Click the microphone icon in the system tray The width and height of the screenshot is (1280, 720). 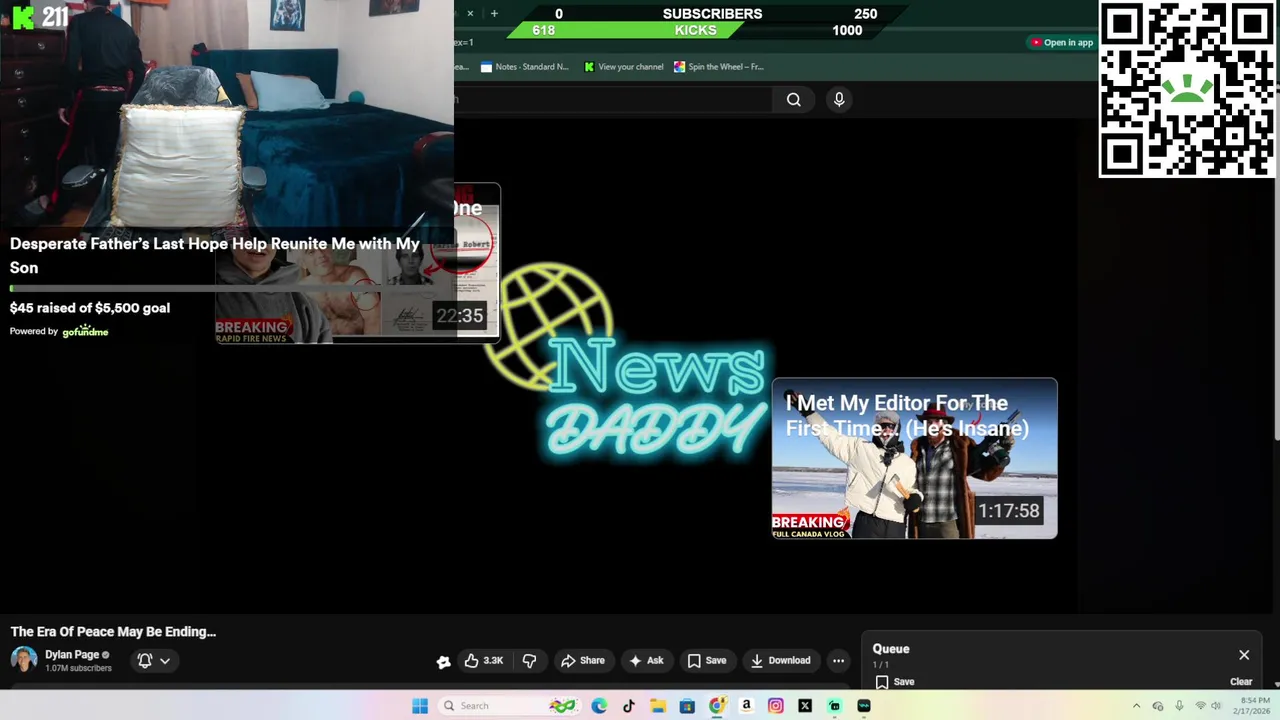tap(1179, 706)
